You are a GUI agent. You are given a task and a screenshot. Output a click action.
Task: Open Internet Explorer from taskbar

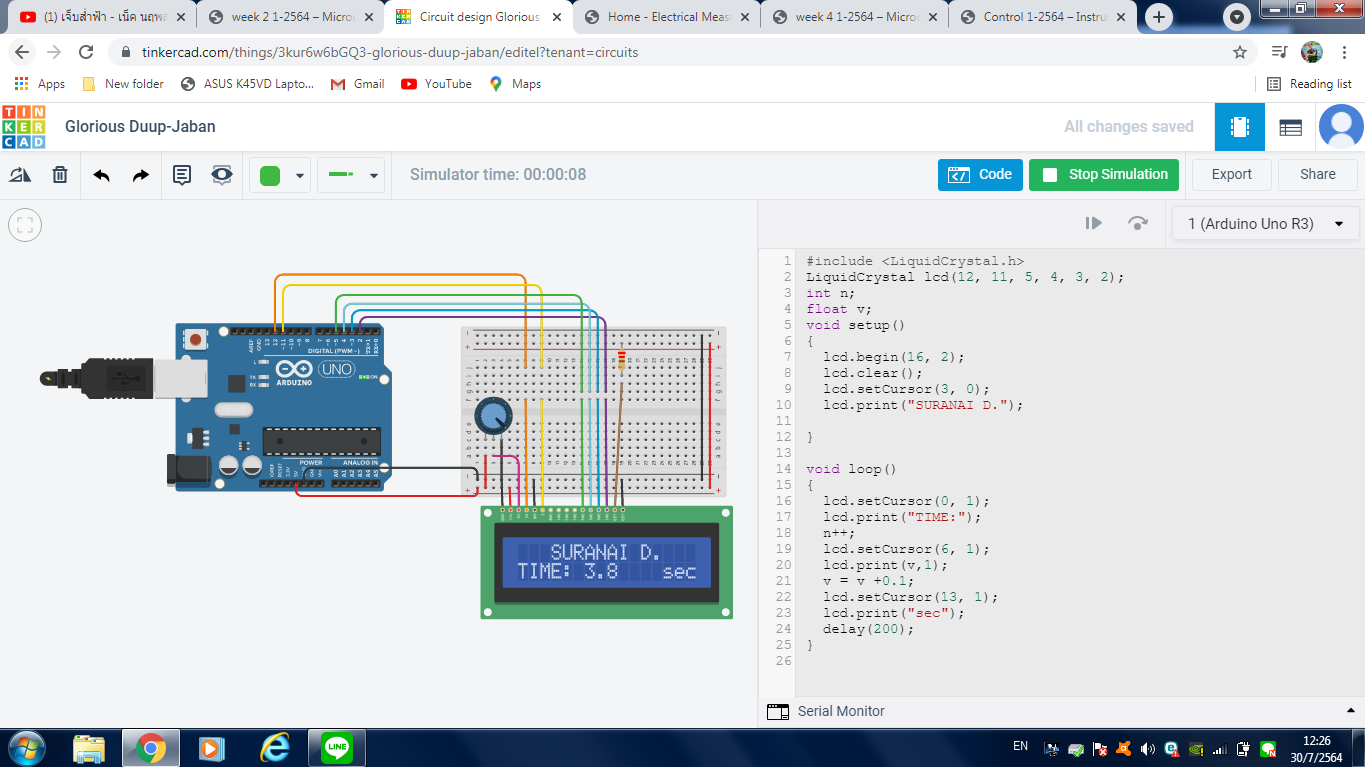coord(274,747)
